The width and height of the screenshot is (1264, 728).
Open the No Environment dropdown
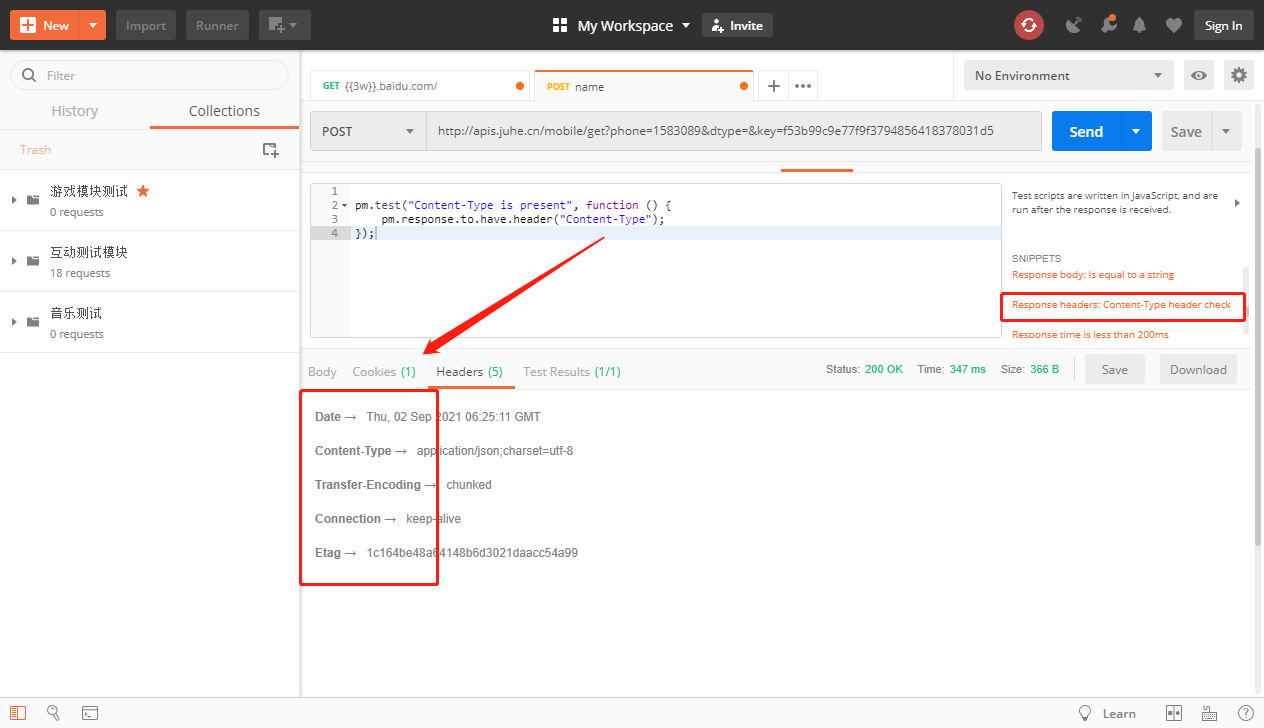1069,75
